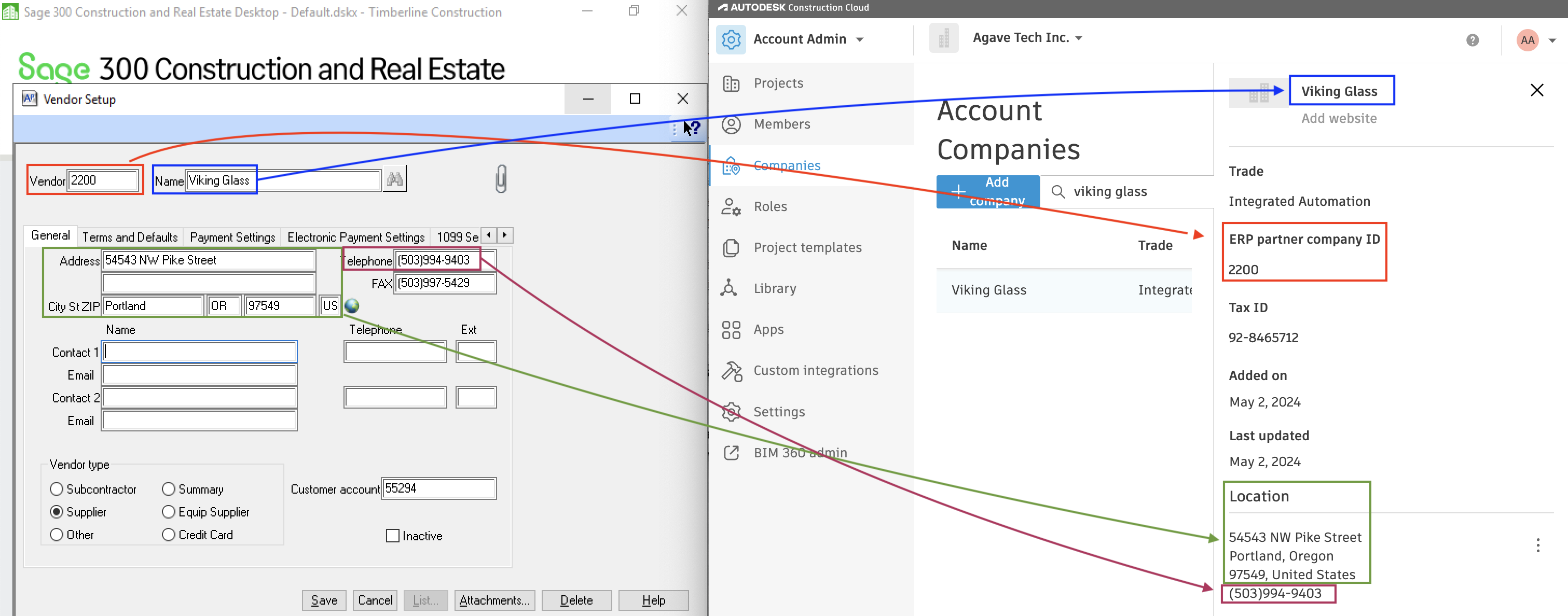Click the Delete button

[x=576, y=600]
